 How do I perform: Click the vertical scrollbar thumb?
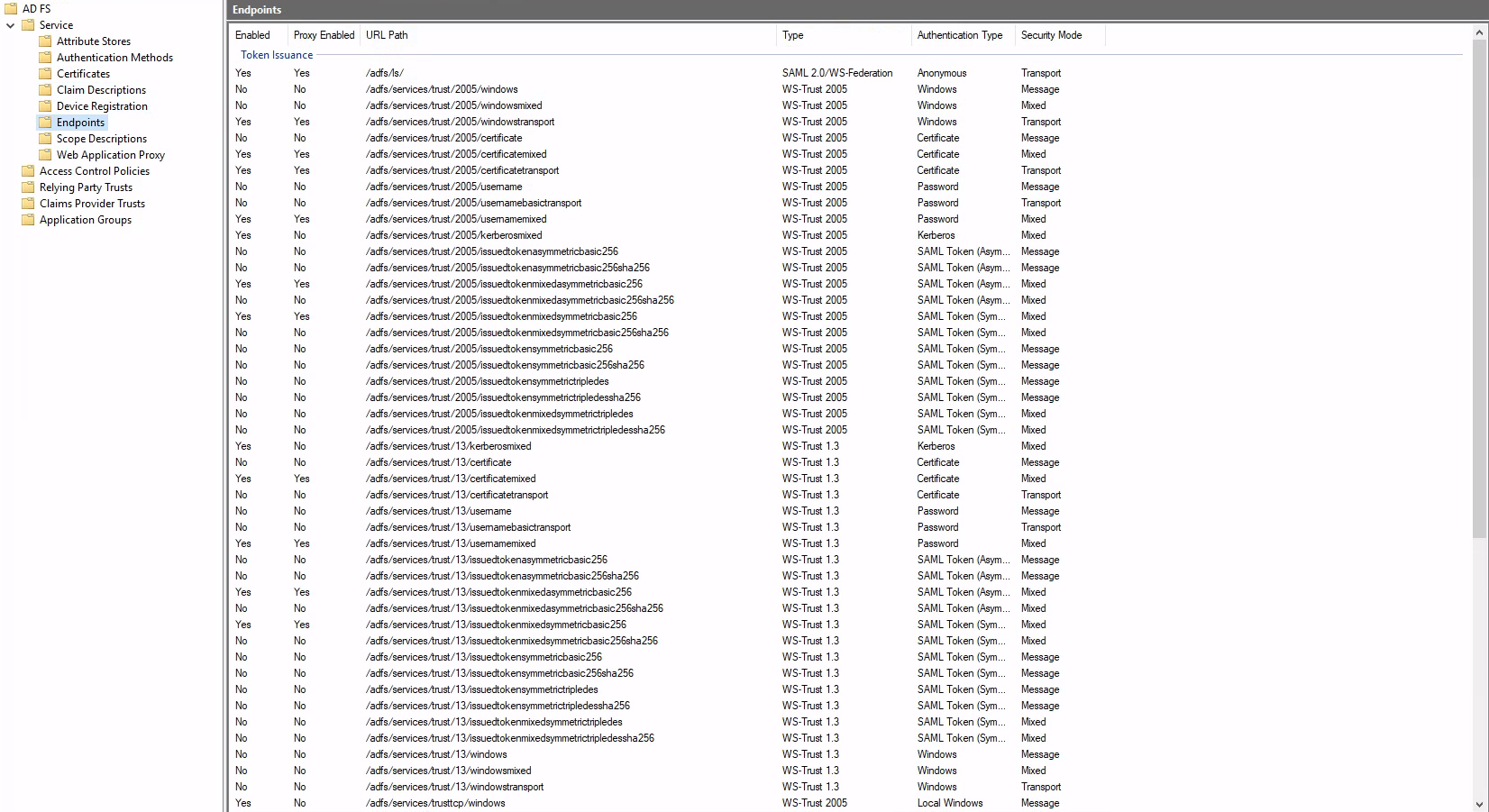pyautogui.click(x=1479, y=289)
